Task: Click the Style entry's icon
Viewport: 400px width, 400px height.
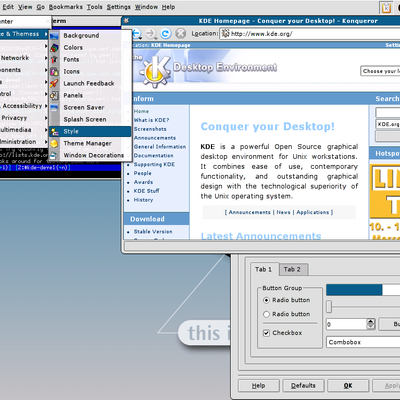Action: tap(54, 132)
